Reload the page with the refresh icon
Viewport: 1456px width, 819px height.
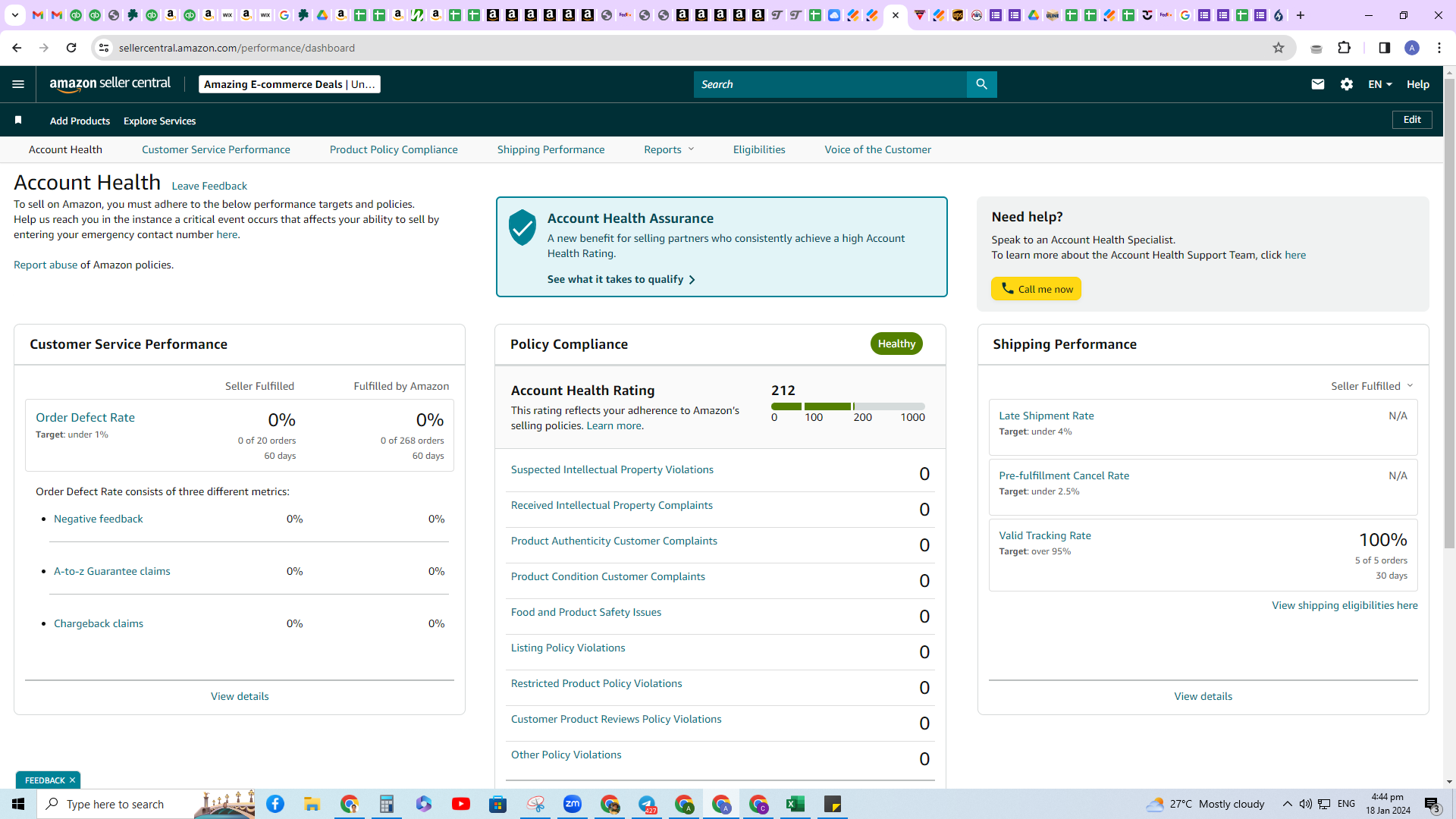[71, 48]
